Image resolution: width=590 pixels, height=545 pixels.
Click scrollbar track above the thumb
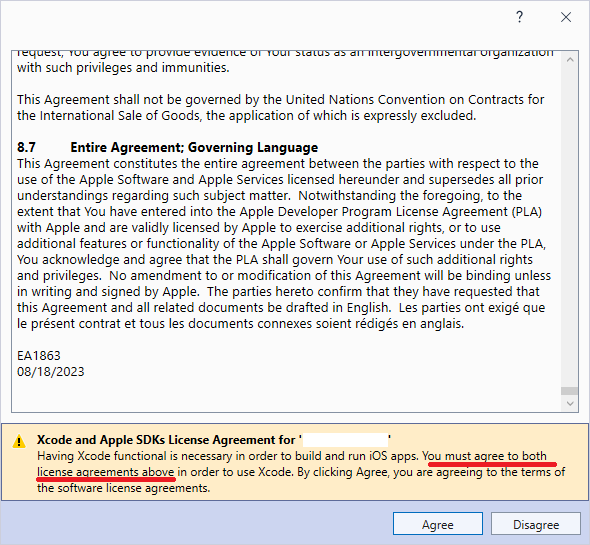pos(570,226)
